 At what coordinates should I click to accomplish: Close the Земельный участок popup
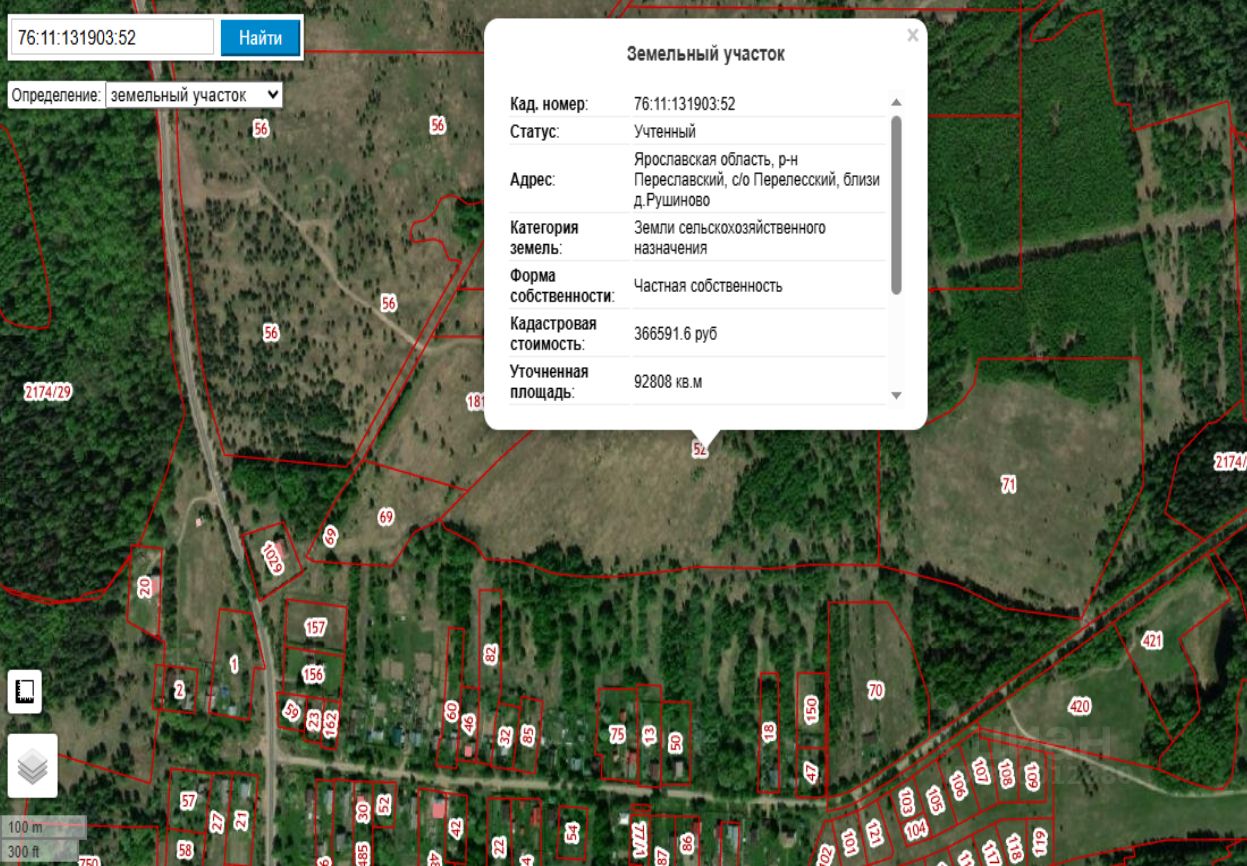912,36
